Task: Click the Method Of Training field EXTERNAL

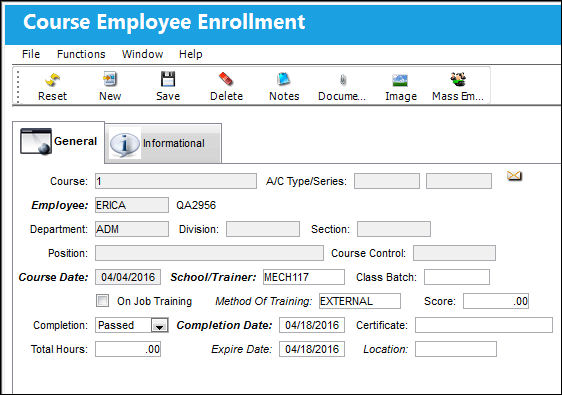Action: pyautogui.click(x=360, y=301)
